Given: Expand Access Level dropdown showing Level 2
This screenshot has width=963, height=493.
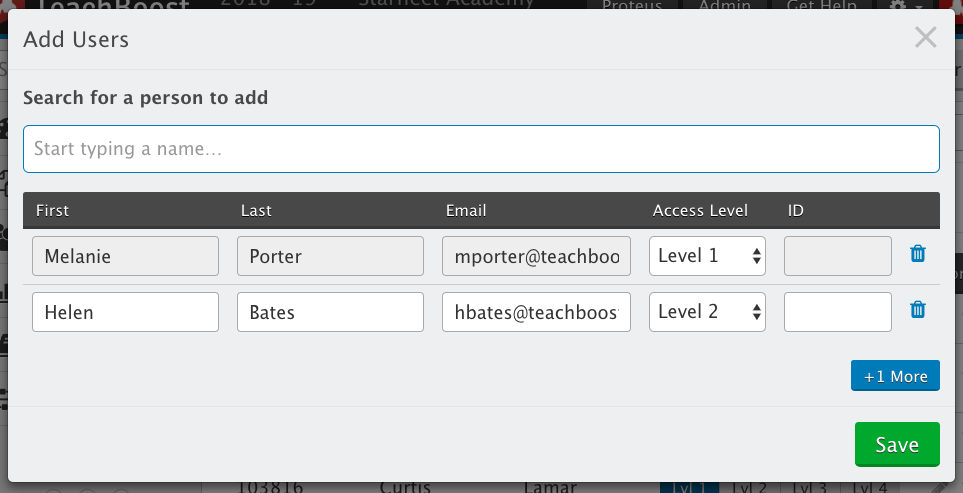Looking at the screenshot, I should (707, 312).
